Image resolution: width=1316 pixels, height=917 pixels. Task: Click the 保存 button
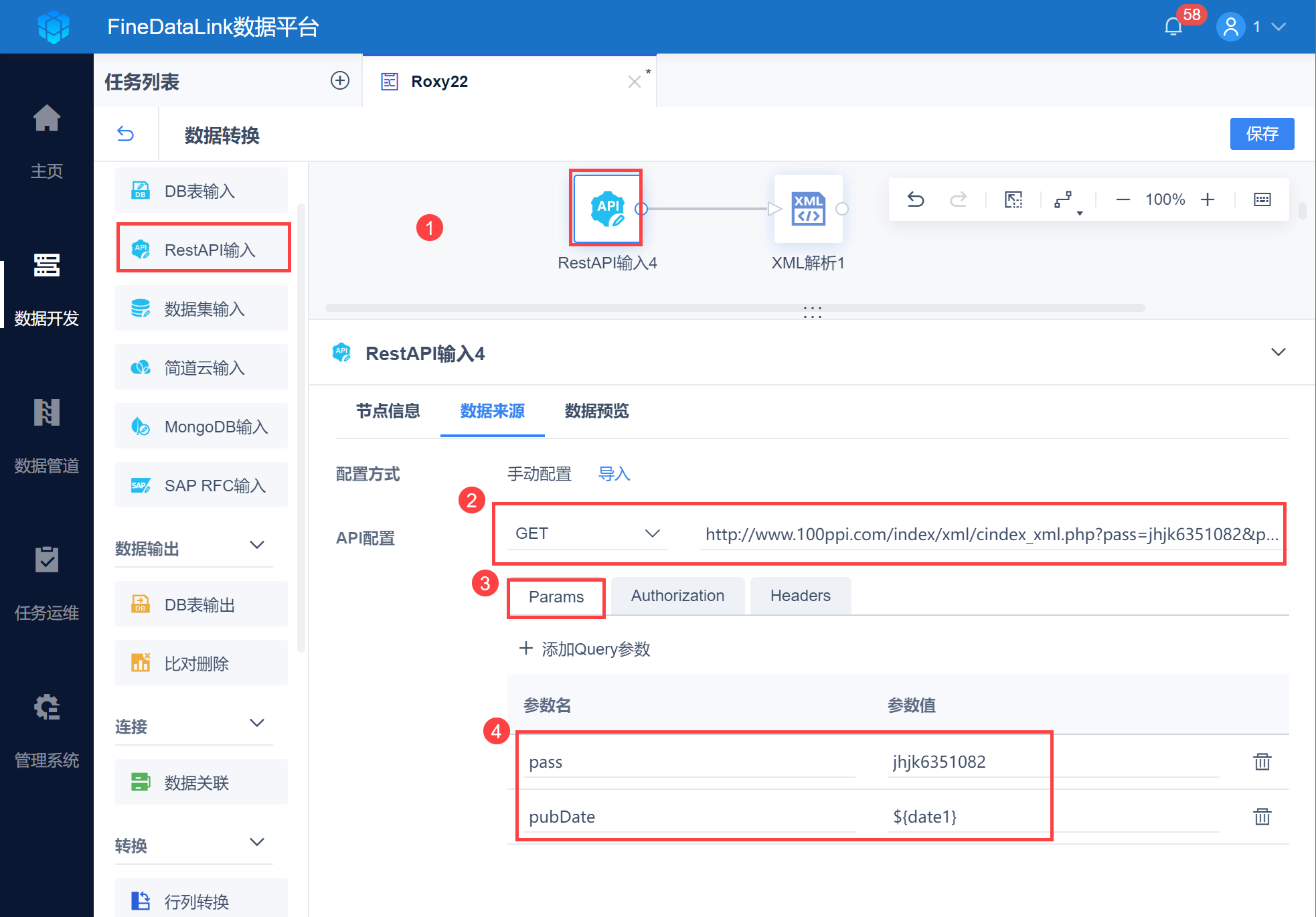tap(1261, 134)
